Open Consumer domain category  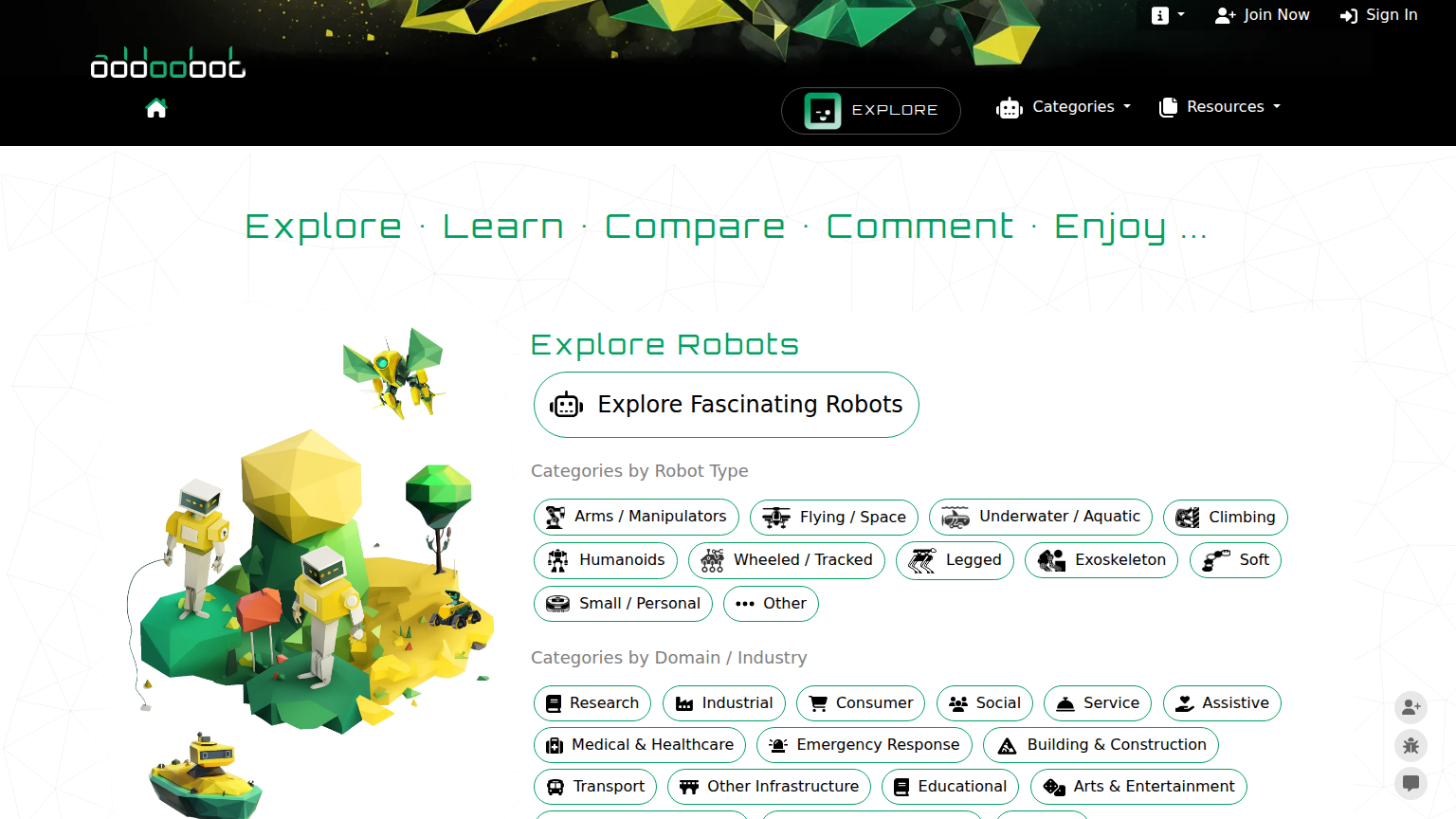pyautogui.click(x=861, y=703)
